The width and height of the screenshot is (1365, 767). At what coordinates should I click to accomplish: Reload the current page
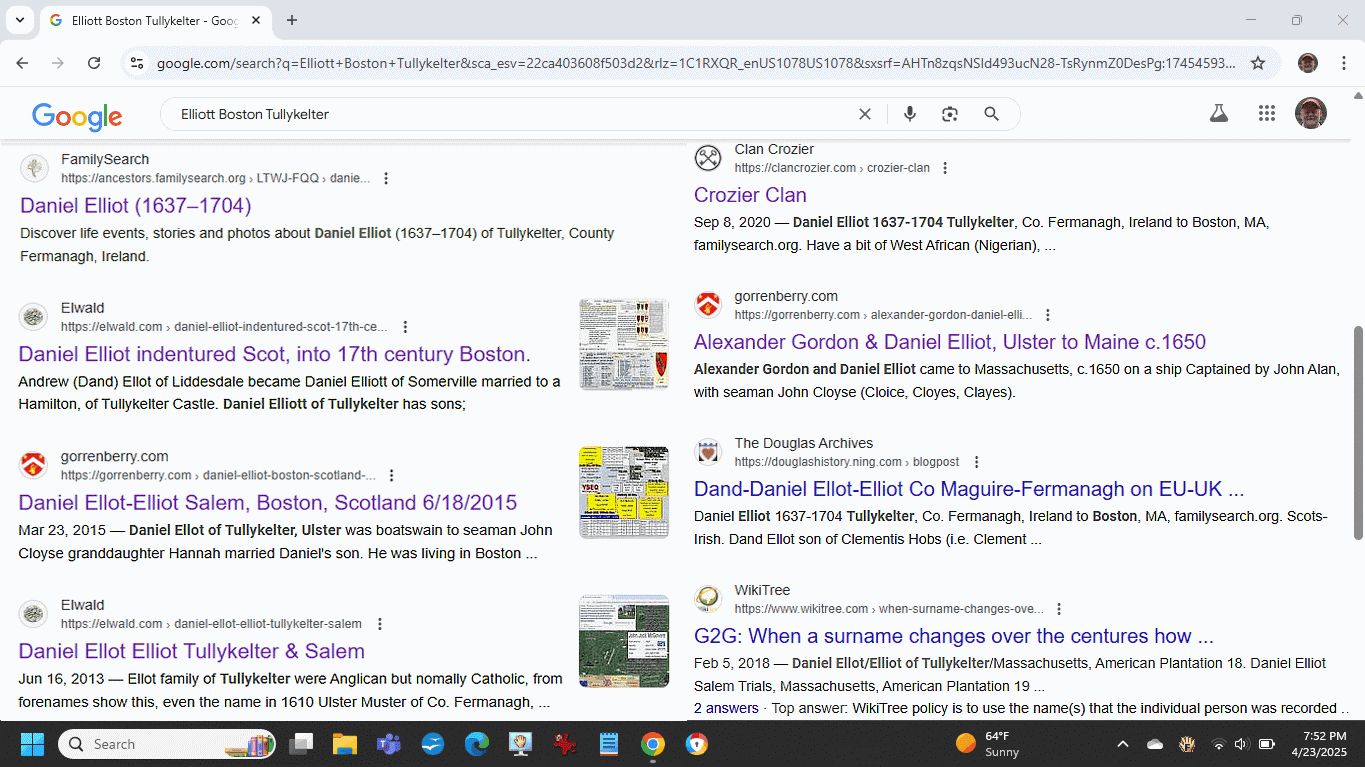(94, 63)
